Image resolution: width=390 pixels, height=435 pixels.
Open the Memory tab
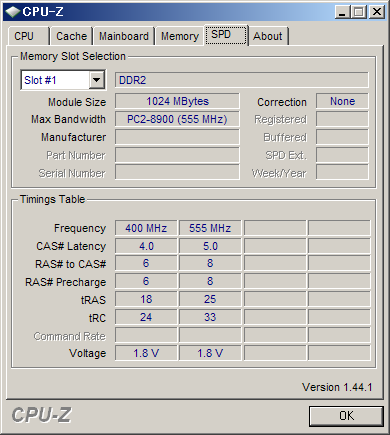(x=180, y=36)
